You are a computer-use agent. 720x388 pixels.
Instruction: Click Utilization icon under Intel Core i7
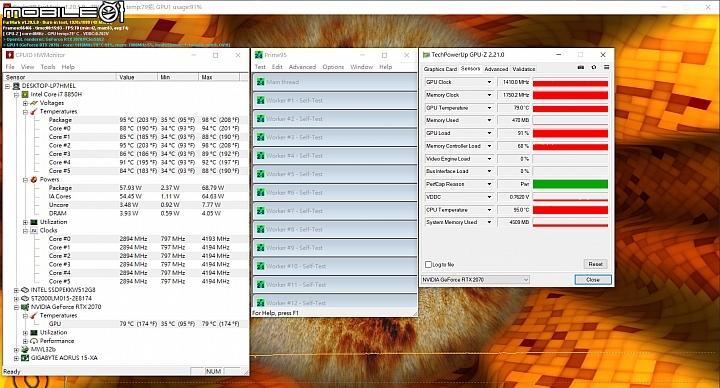tap(34, 222)
